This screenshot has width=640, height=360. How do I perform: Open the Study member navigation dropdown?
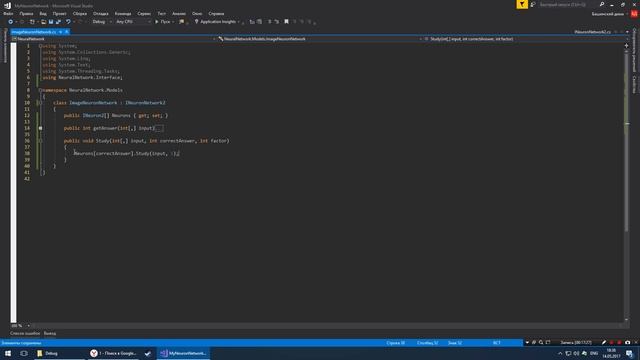click(525, 39)
